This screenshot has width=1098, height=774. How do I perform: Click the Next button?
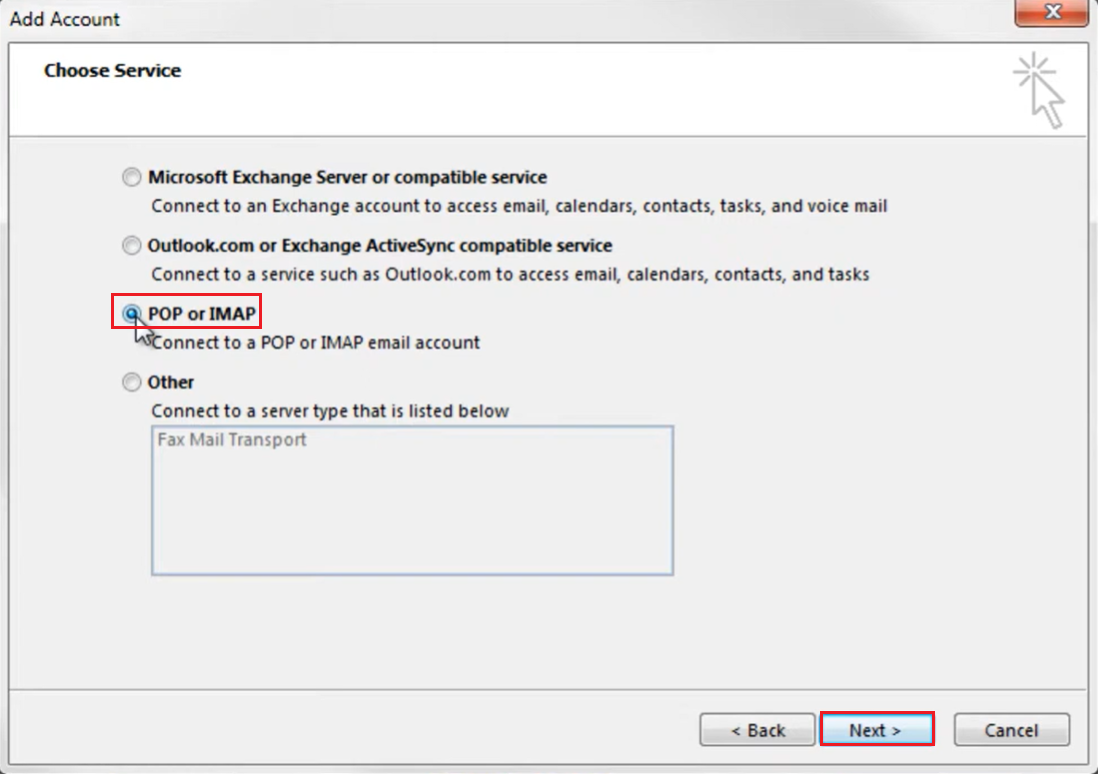[876, 730]
